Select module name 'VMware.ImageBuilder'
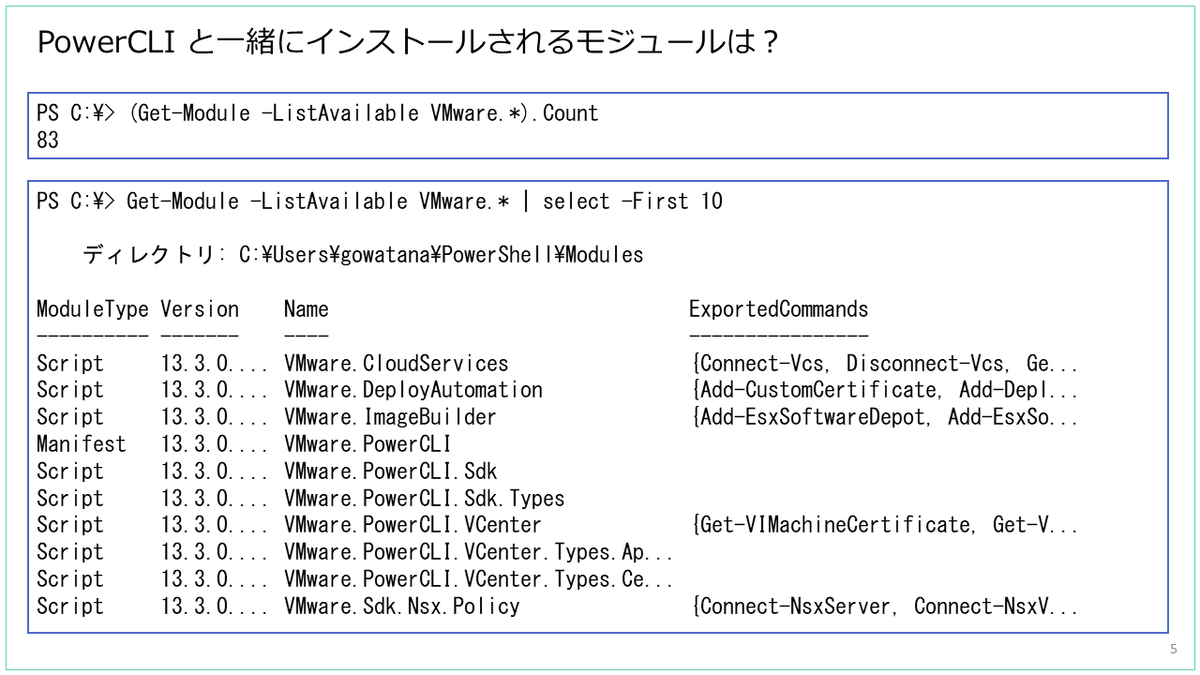The height and width of the screenshot is (675, 1200). tap(390, 417)
